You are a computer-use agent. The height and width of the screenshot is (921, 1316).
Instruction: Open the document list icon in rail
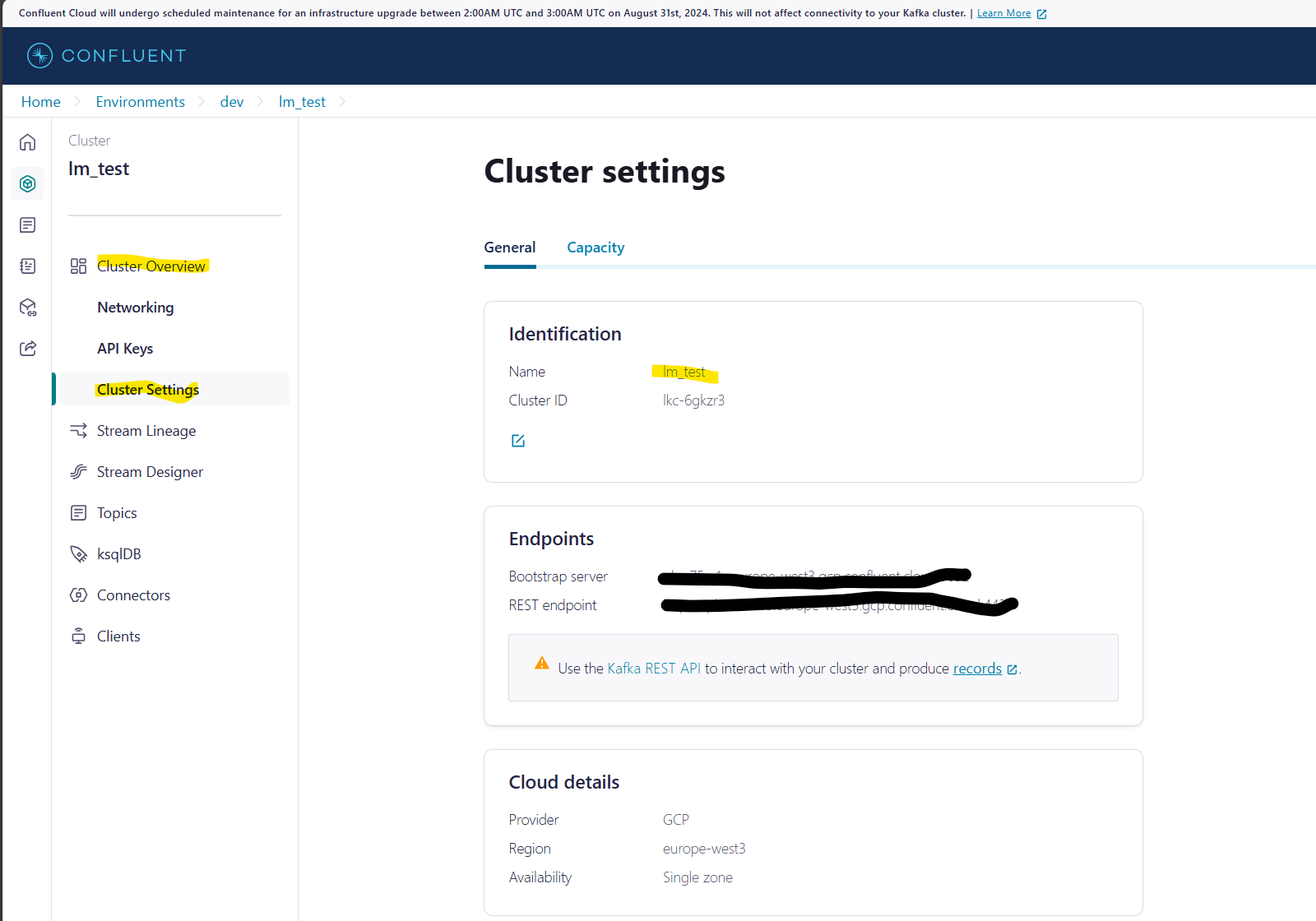[x=28, y=224]
